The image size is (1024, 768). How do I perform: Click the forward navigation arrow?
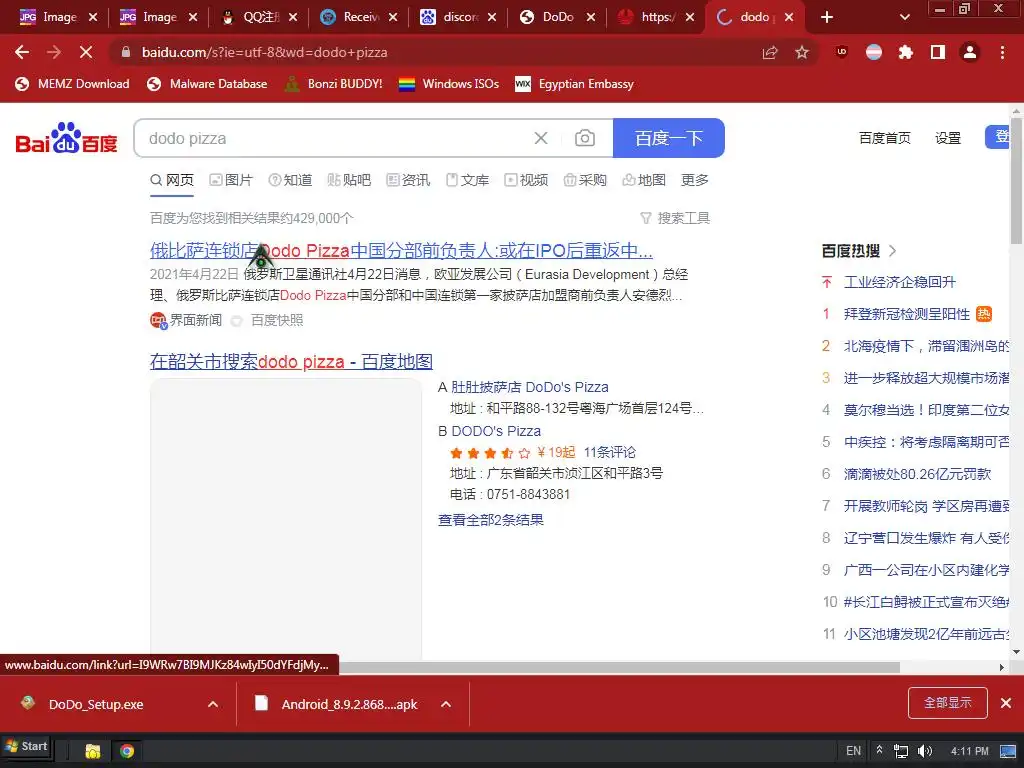coord(54,52)
